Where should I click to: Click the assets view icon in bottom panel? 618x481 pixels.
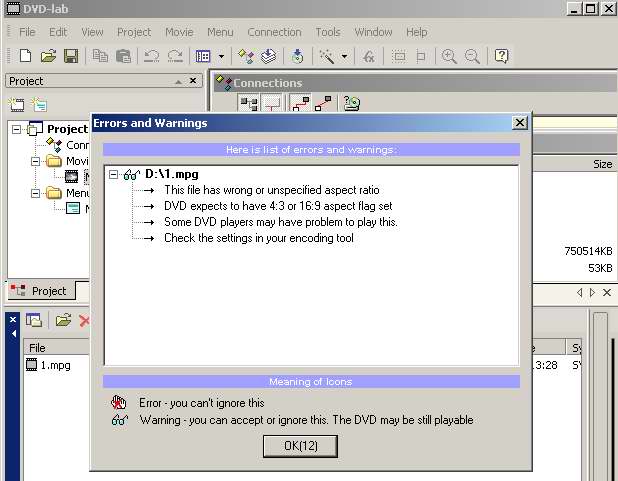34,320
